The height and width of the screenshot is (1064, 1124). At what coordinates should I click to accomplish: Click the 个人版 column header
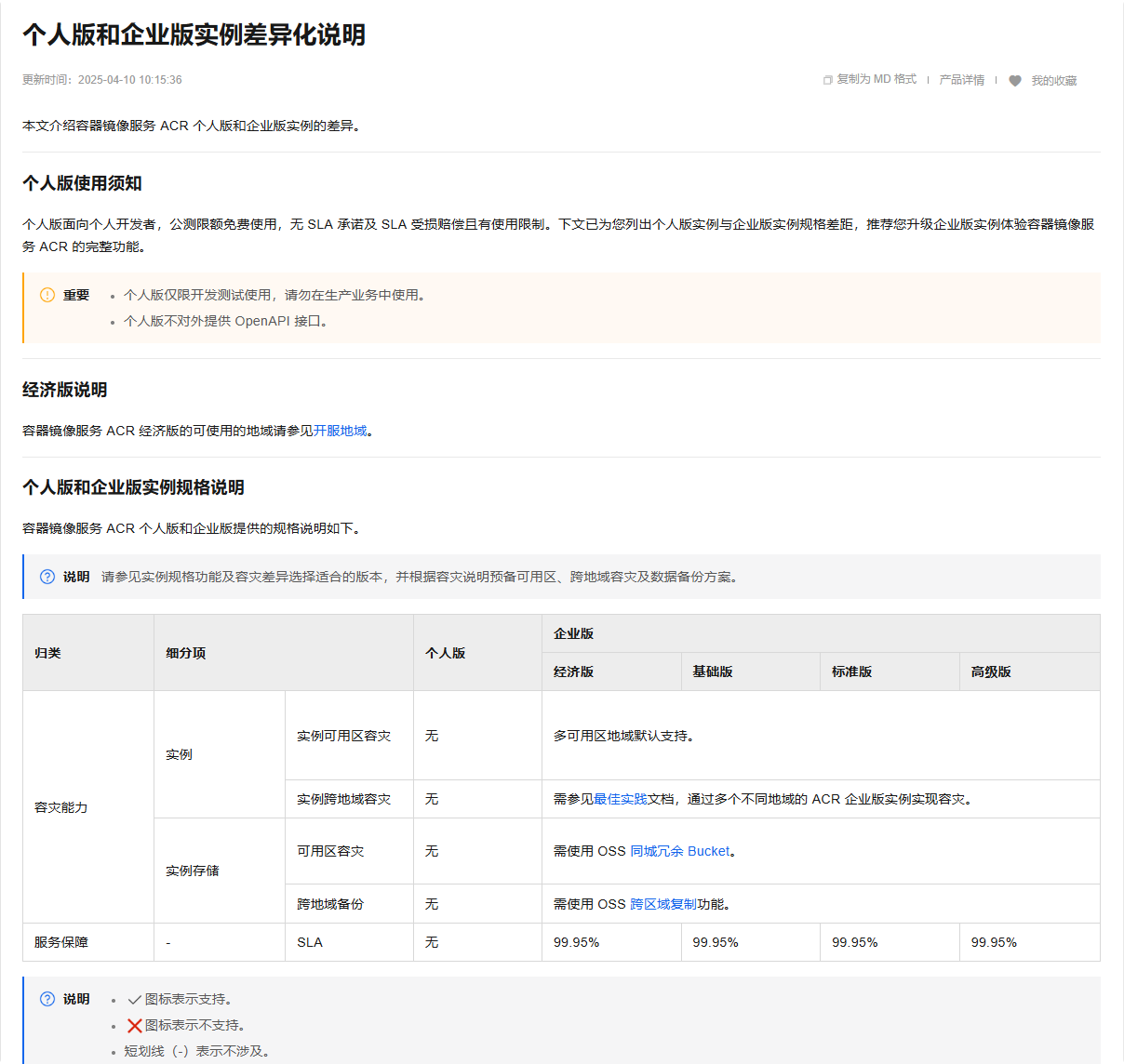tap(445, 653)
